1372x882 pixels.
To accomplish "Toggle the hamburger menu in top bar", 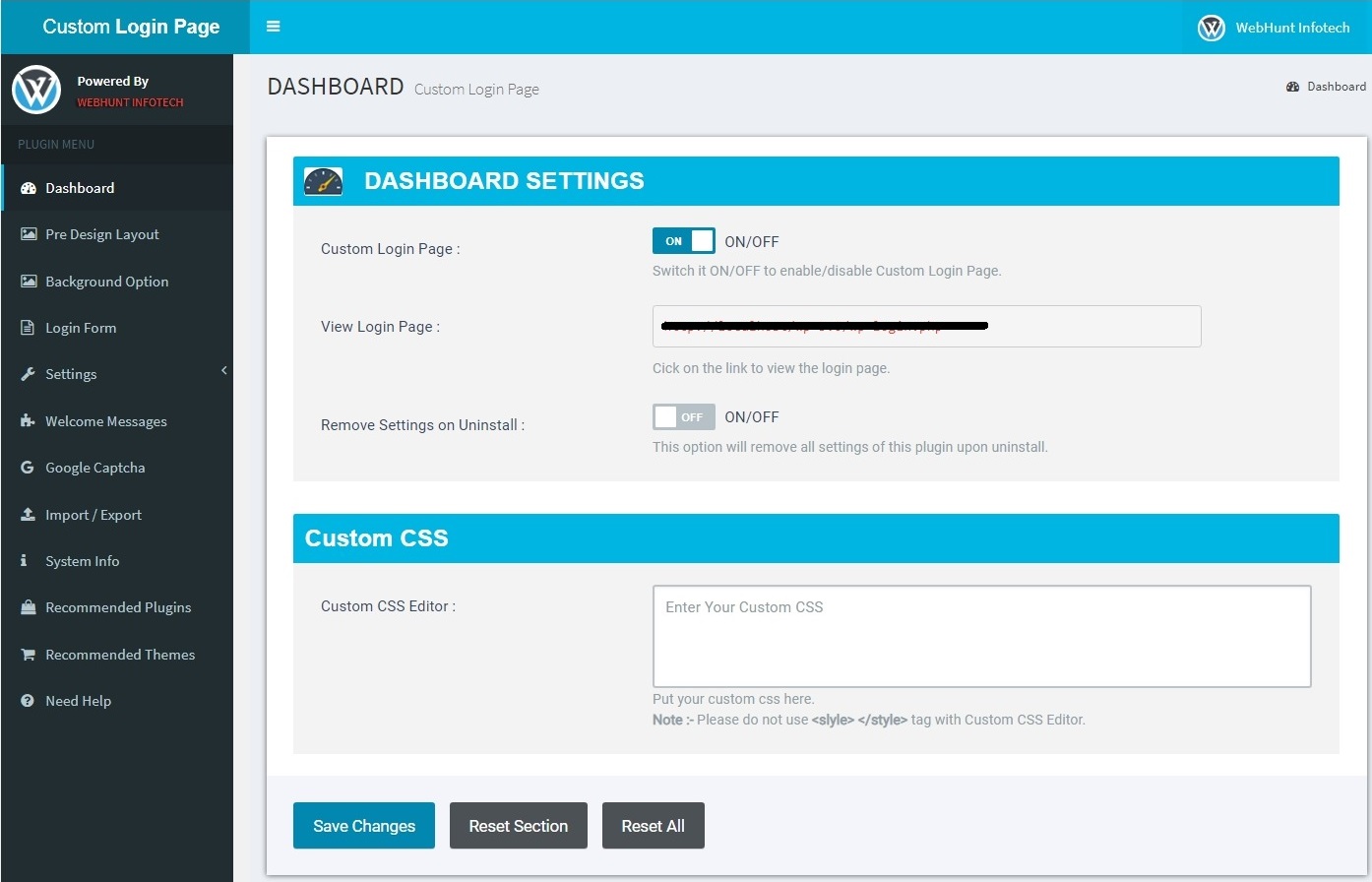I will point(273,27).
